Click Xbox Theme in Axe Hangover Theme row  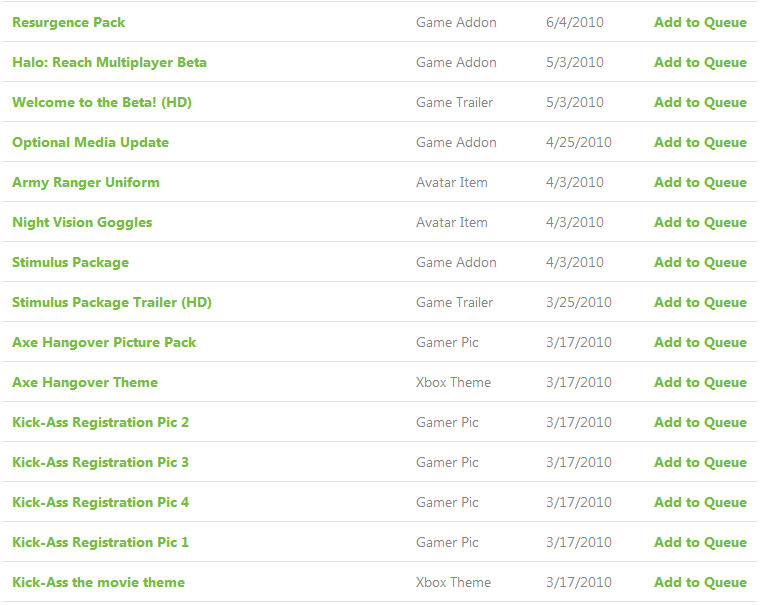pyautogui.click(x=453, y=382)
